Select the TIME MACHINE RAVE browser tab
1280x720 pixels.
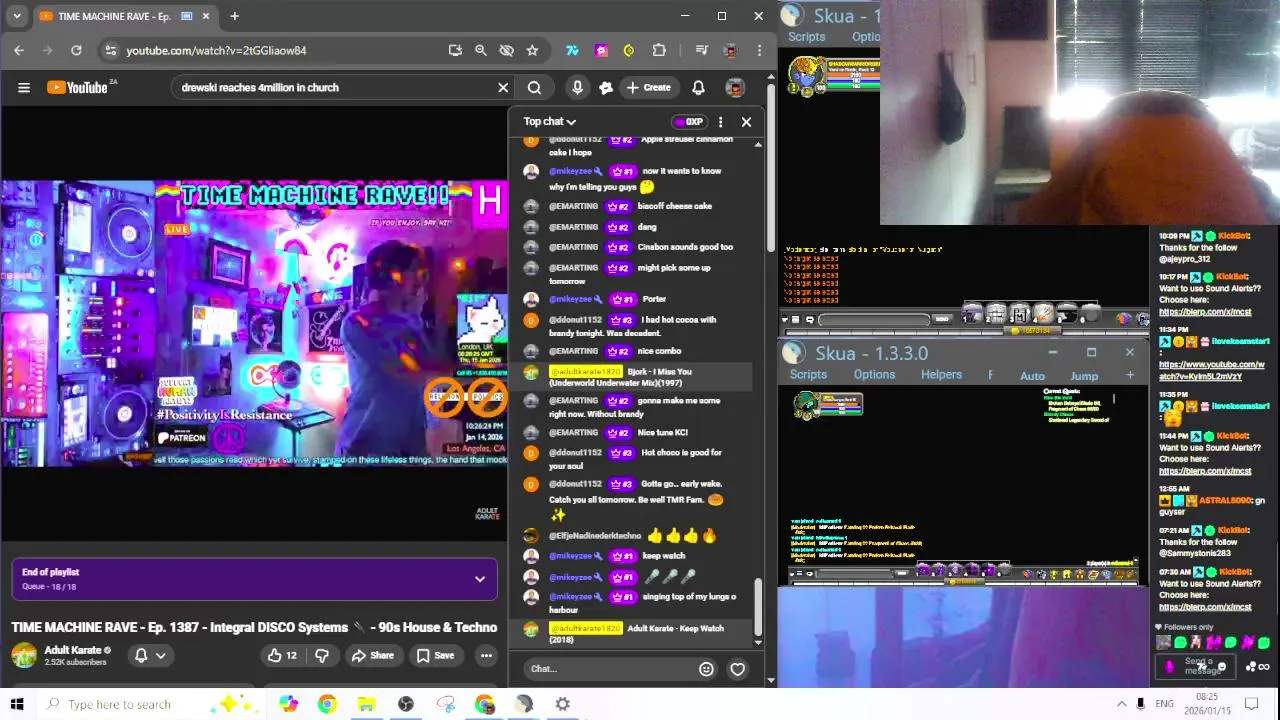click(x=125, y=16)
